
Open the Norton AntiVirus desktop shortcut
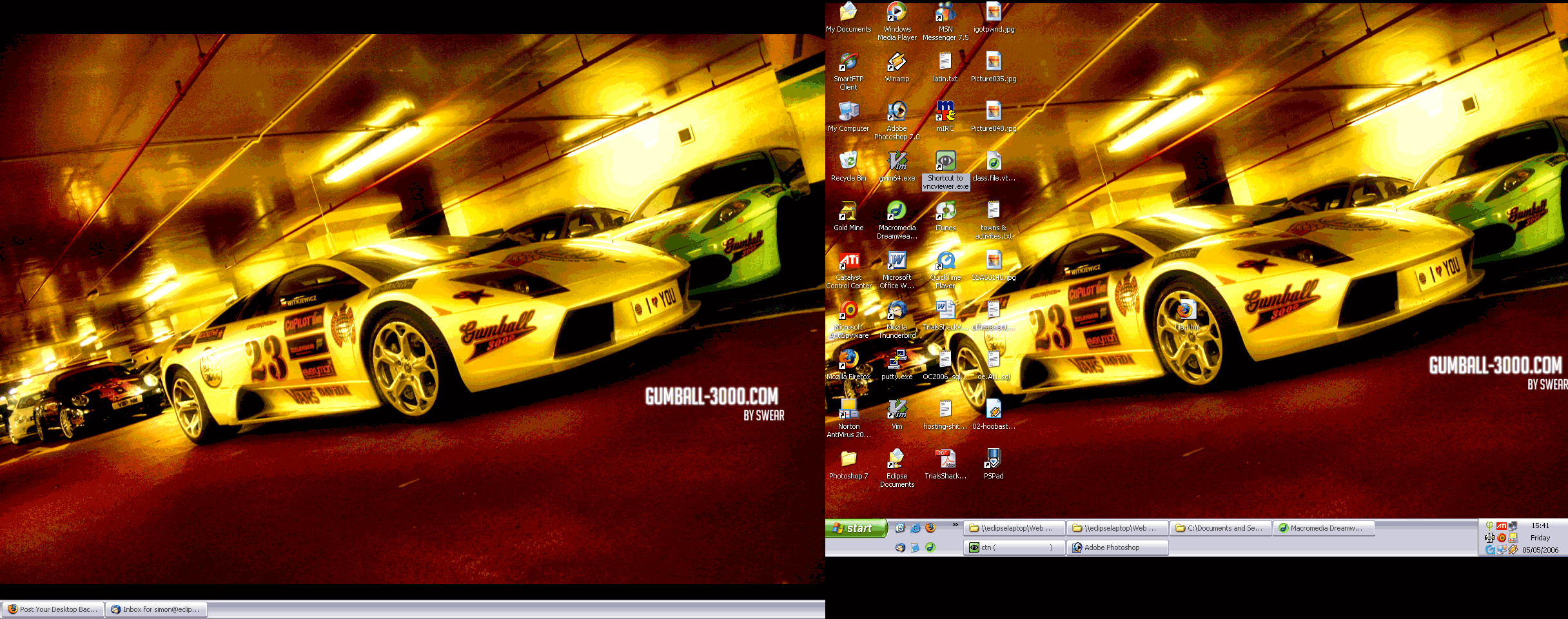[848, 418]
